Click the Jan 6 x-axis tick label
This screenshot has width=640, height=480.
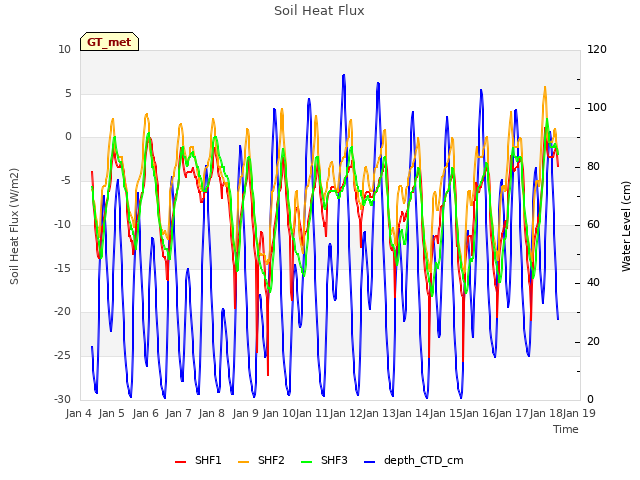[145, 413]
